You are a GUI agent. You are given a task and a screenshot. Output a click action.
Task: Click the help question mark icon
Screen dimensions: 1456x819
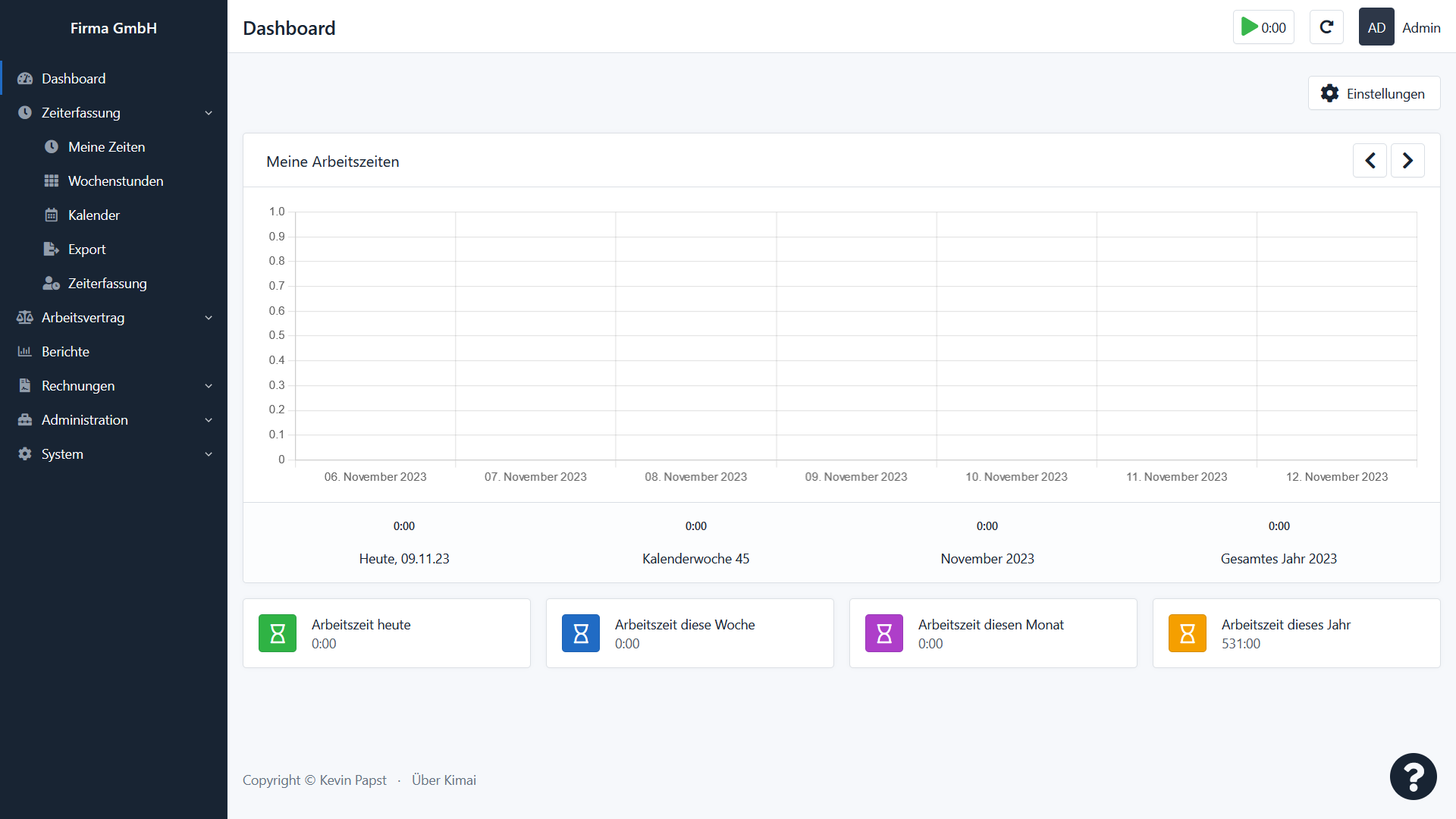(1413, 777)
